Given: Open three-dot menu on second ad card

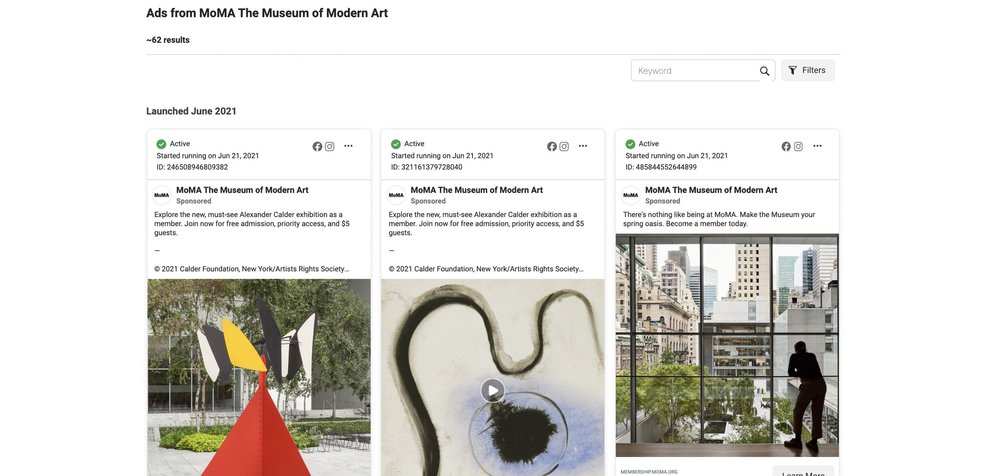Looking at the screenshot, I should click(583, 146).
